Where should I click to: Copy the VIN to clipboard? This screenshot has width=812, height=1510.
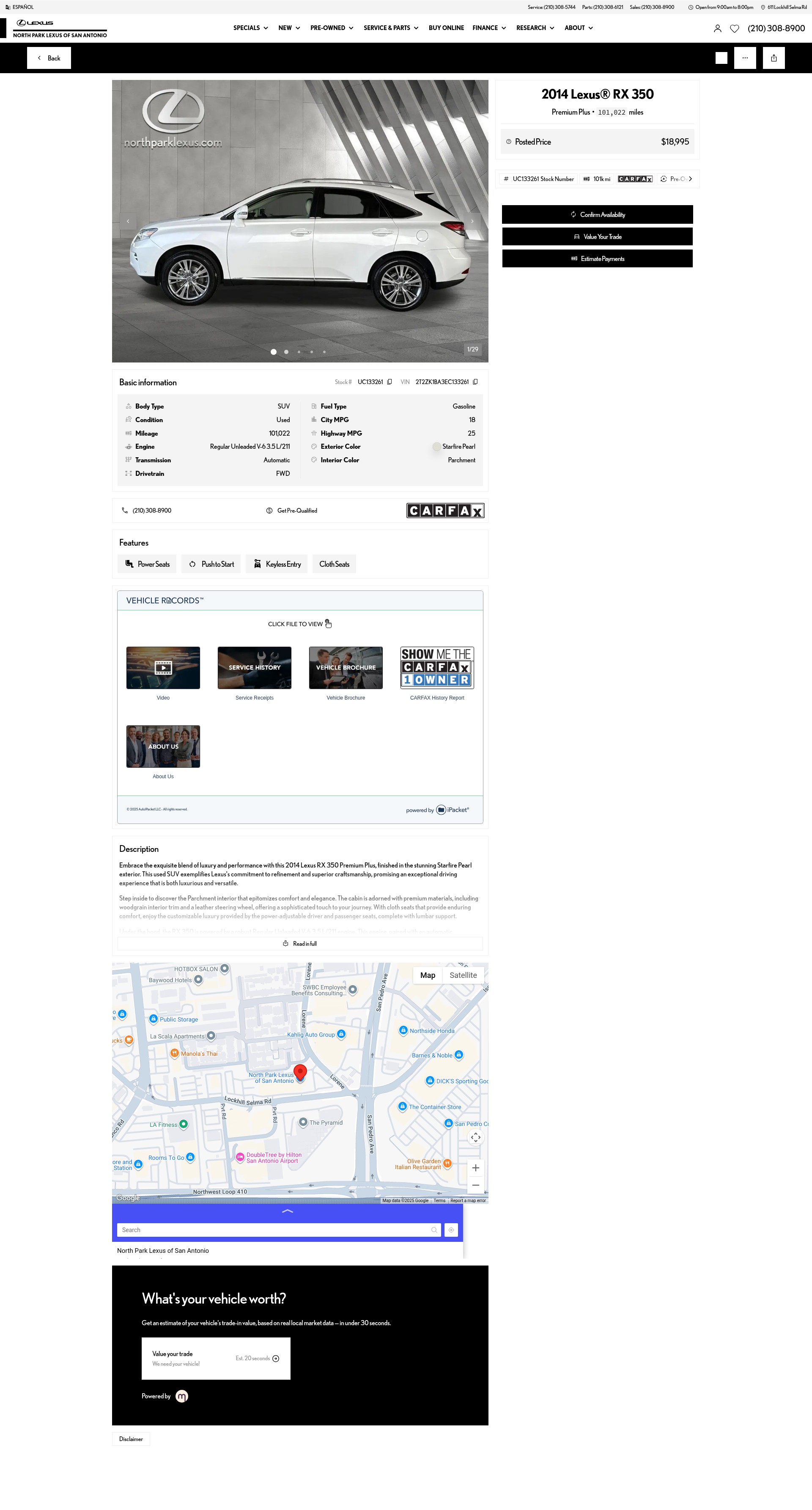coord(475,382)
